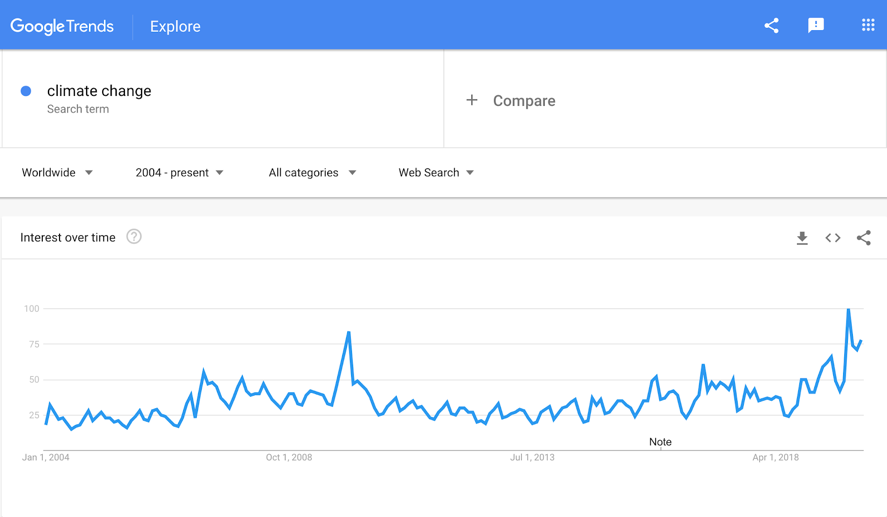Expand the 2004 - present time range
887x517 pixels.
179,173
